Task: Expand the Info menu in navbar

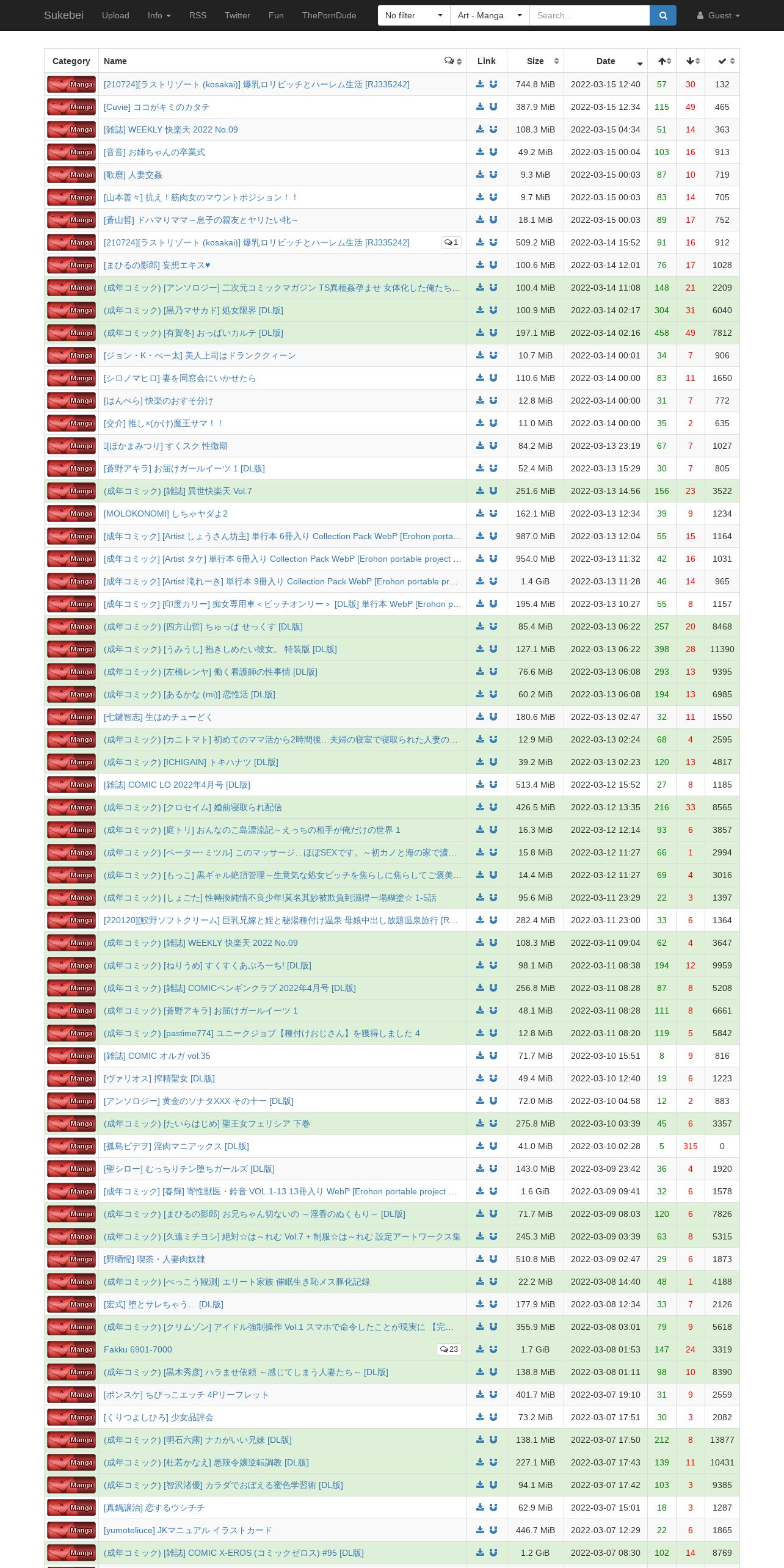Action: click(x=159, y=15)
